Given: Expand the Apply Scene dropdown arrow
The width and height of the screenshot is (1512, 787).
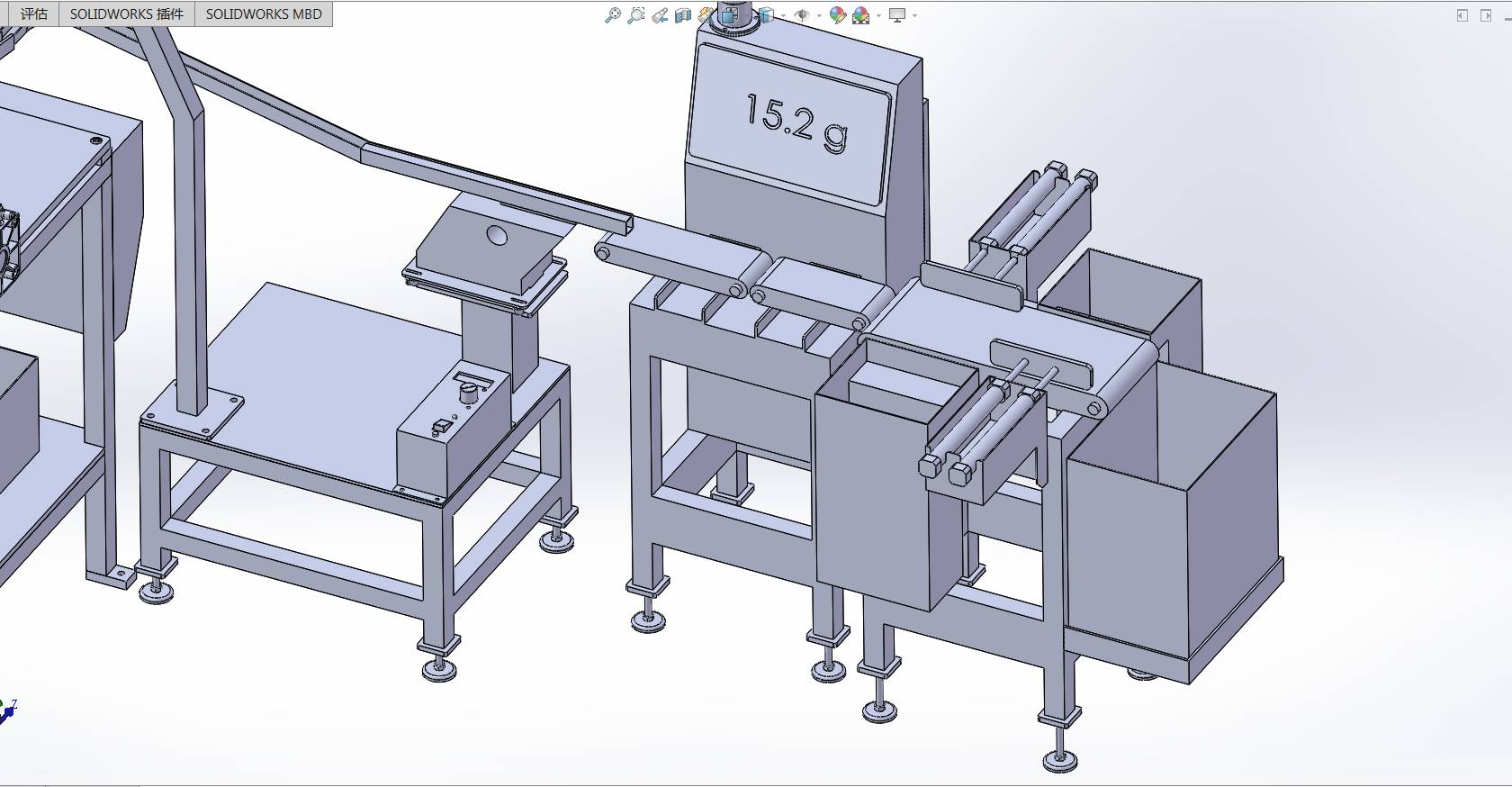Looking at the screenshot, I should [878, 15].
